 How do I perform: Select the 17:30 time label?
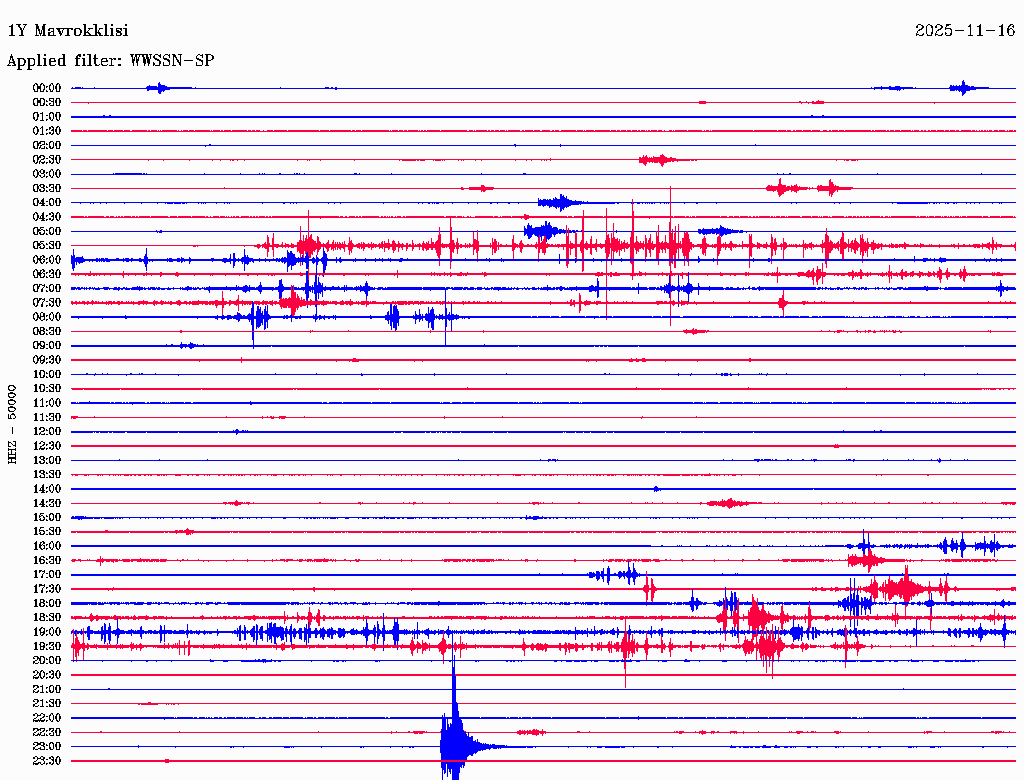[x=47, y=590]
